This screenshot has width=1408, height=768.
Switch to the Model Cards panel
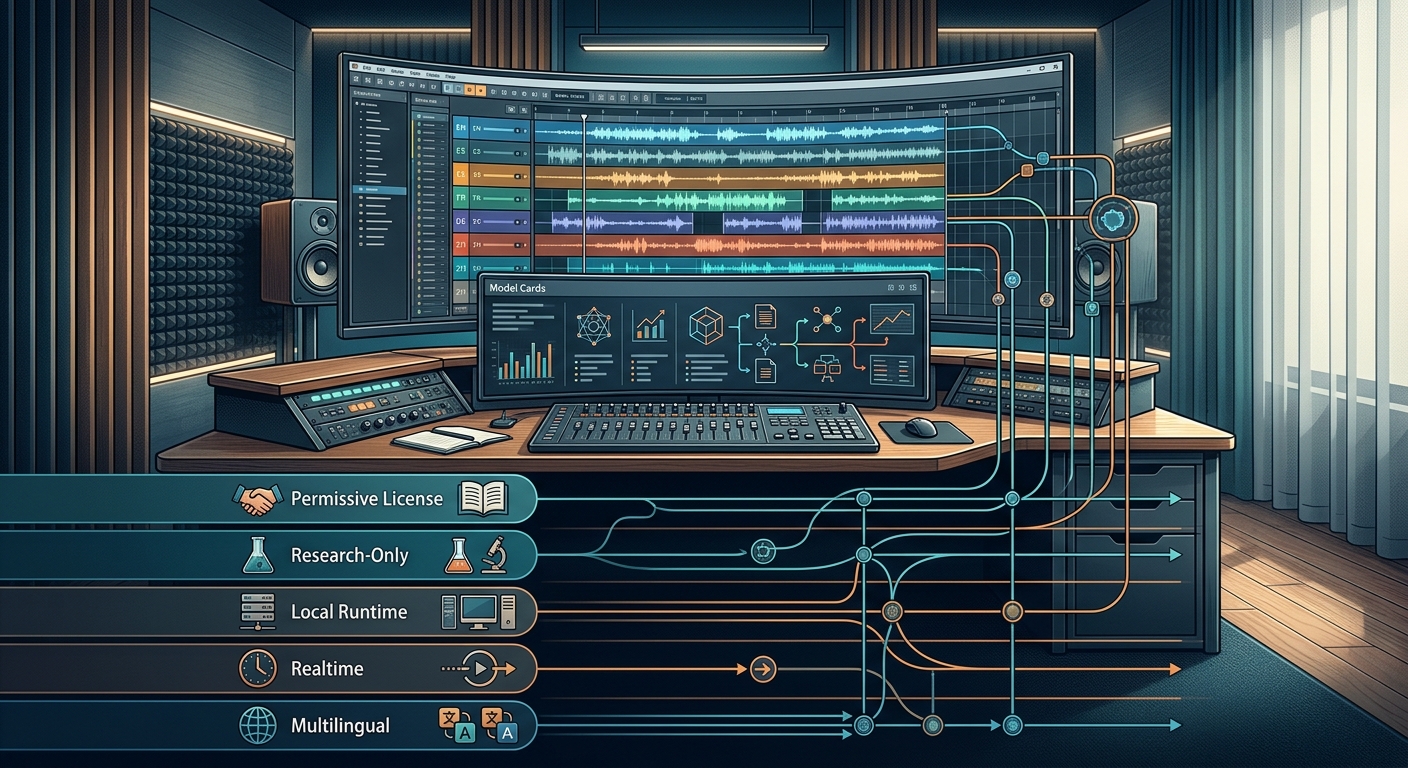click(x=519, y=288)
